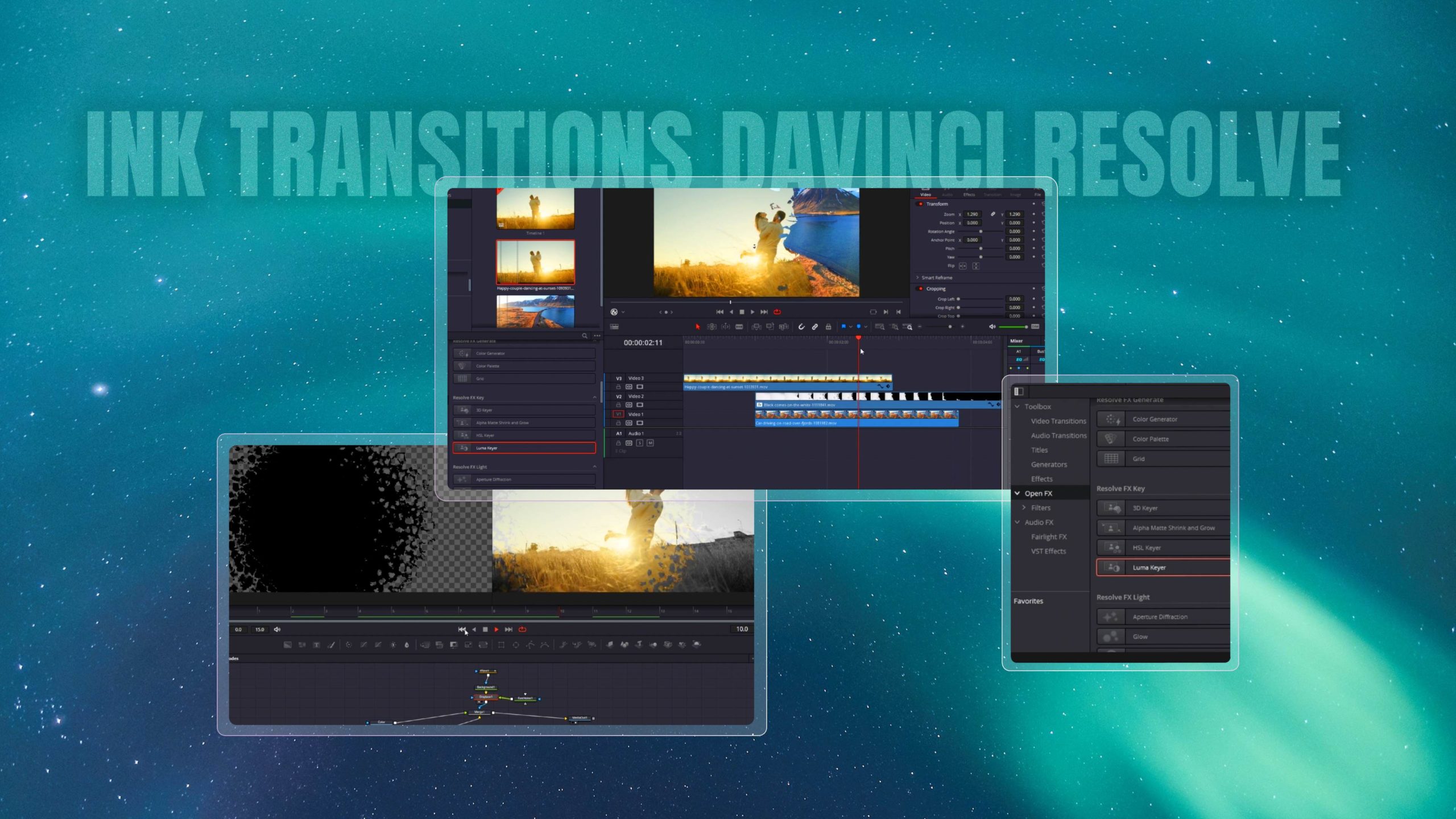Image resolution: width=1456 pixels, height=819 pixels.
Task: Activate the Dynamic Trim Mode tool
Action: (x=726, y=327)
